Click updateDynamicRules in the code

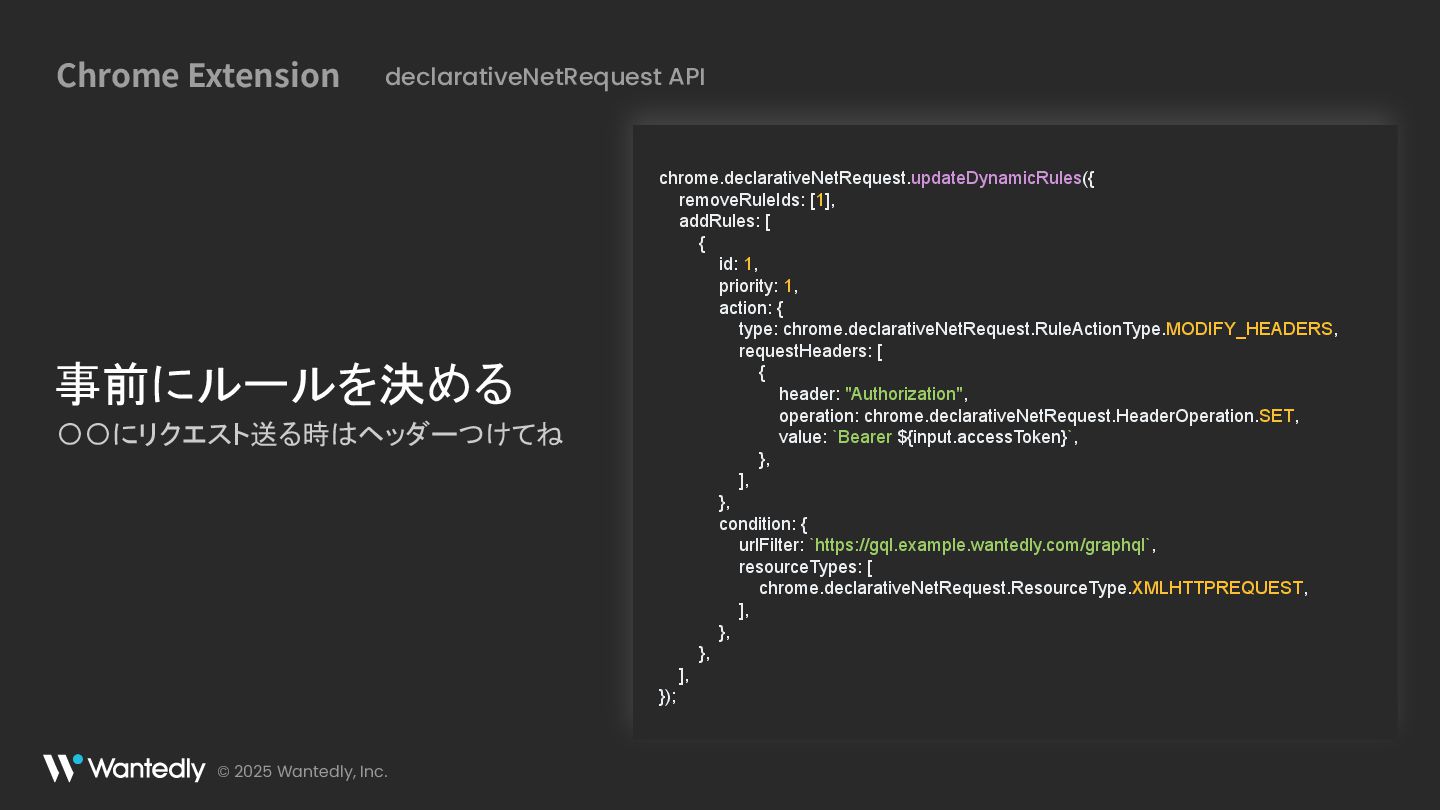[x=996, y=178]
